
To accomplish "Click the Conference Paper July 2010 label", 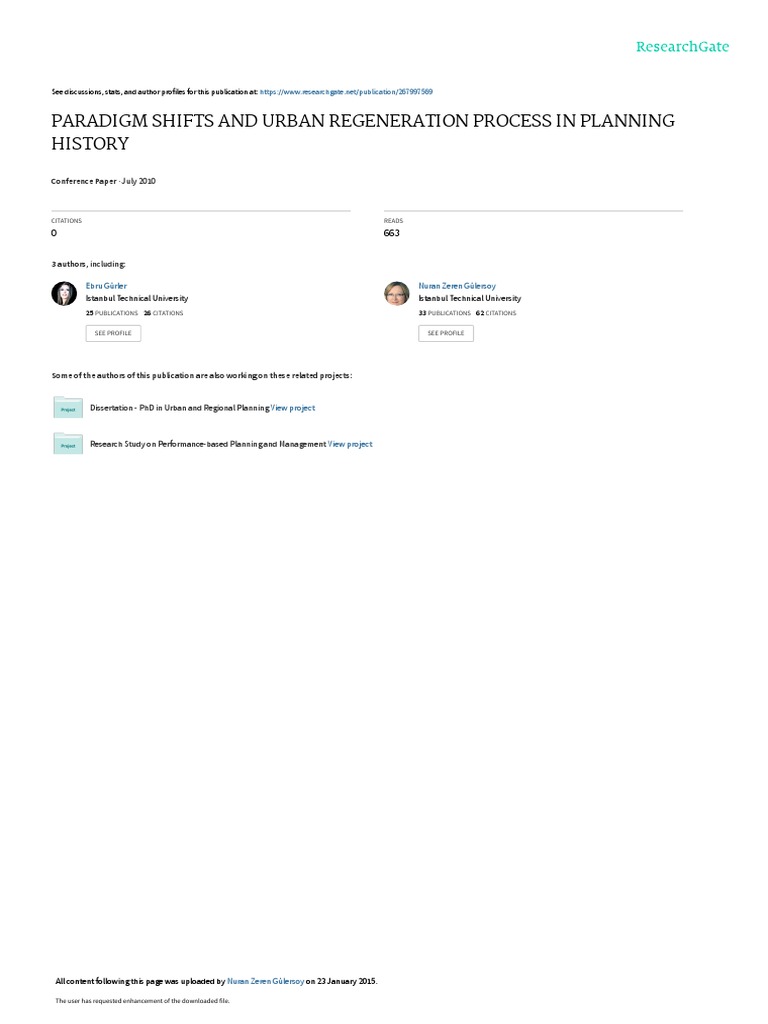I will coord(103,182).
